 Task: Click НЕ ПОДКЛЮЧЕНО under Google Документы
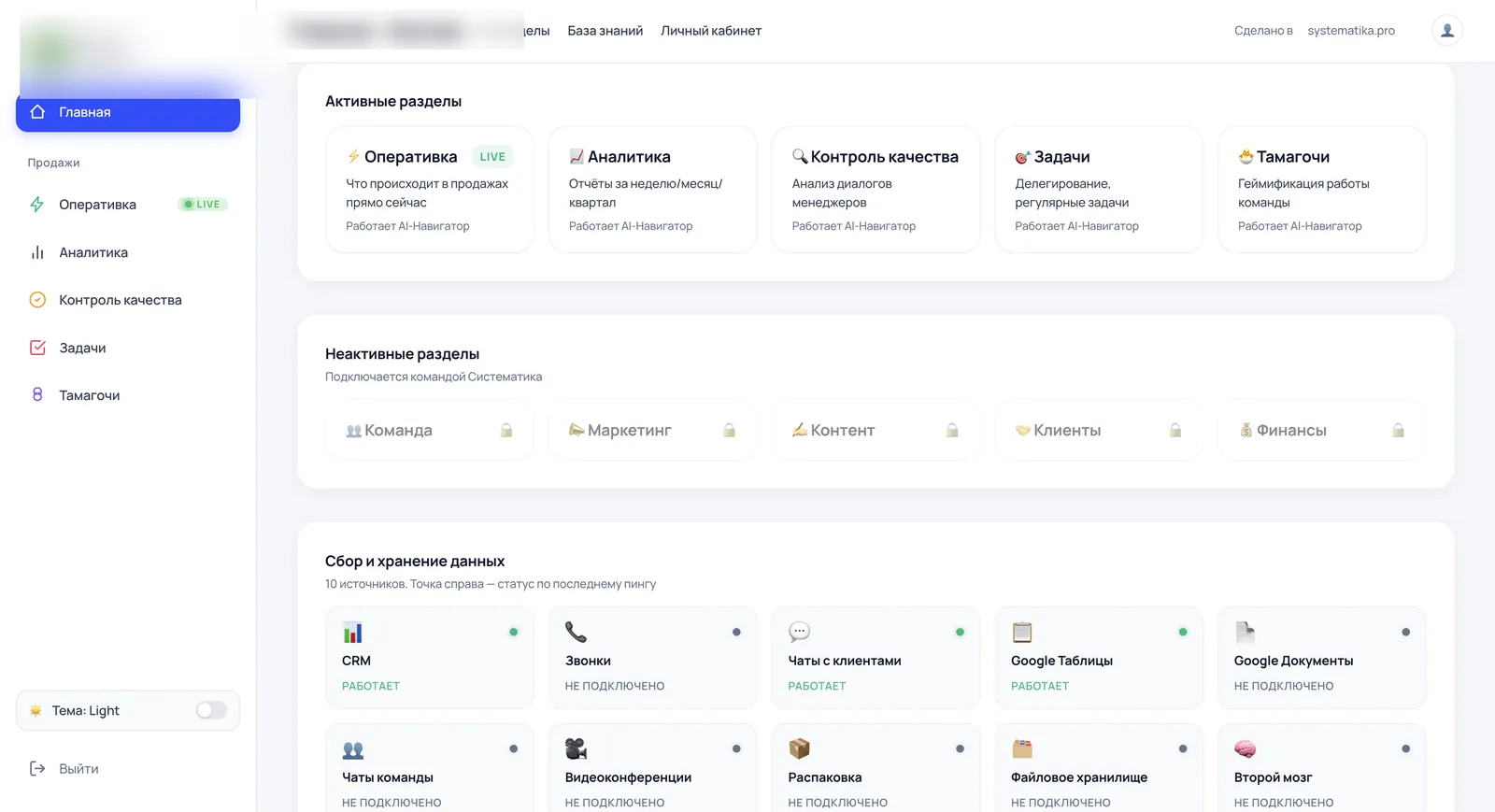(x=1284, y=686)
